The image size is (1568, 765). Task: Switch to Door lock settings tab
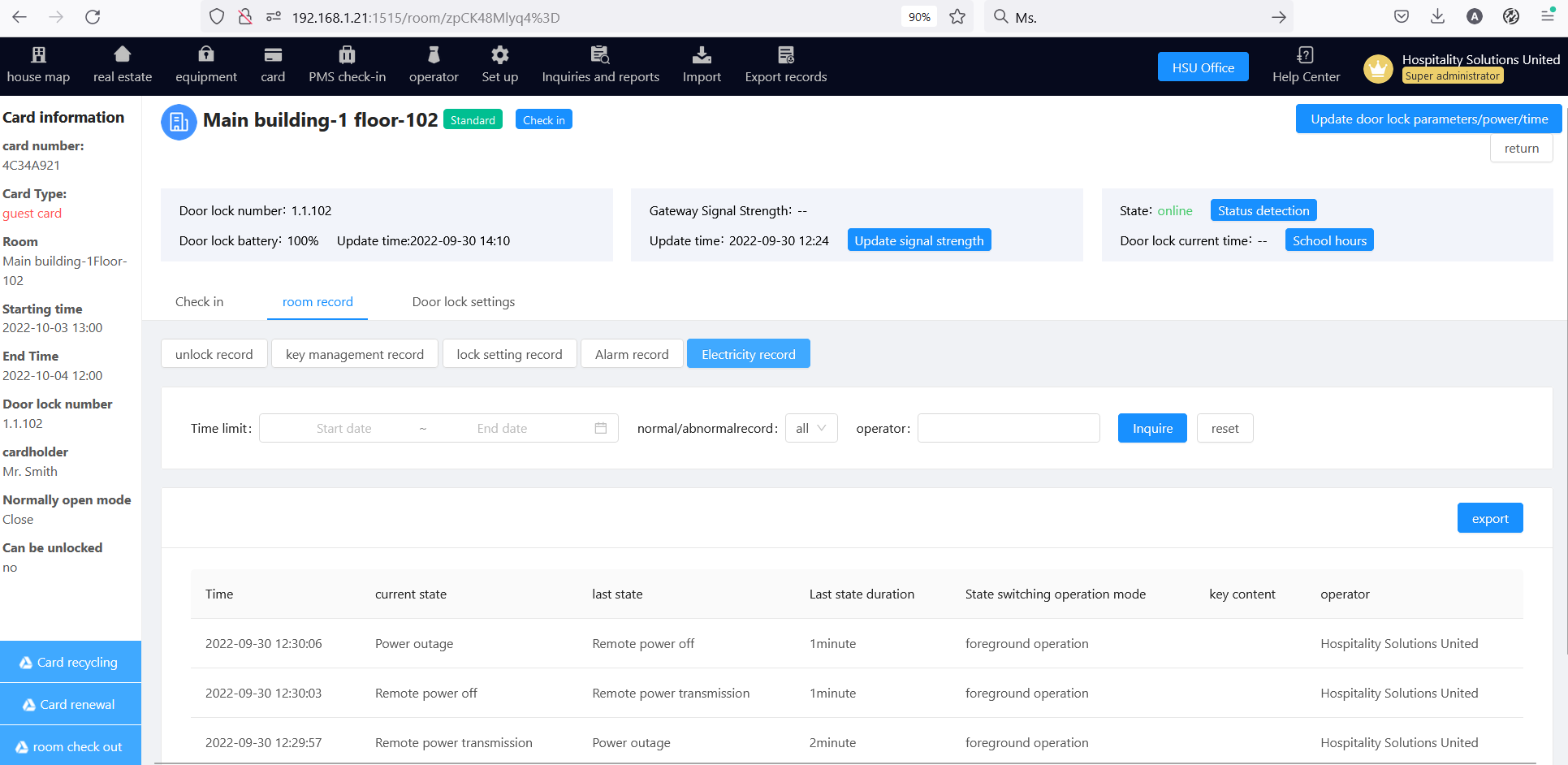(463, 302)
